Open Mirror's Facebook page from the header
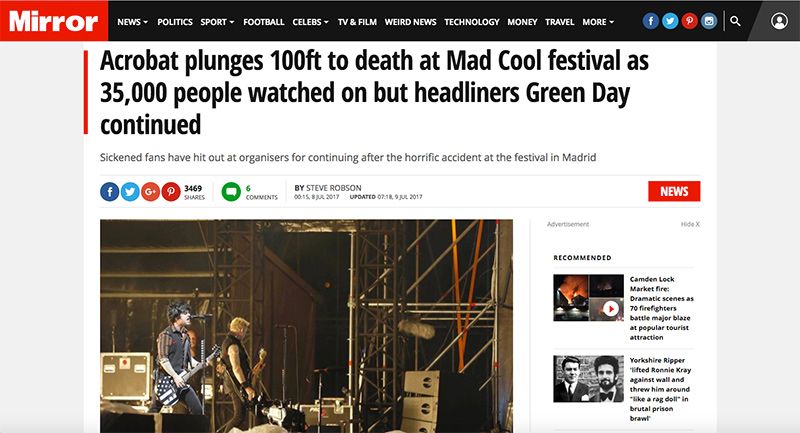The width and height of the screenshot is (800, 433). [x=650, y=21]
